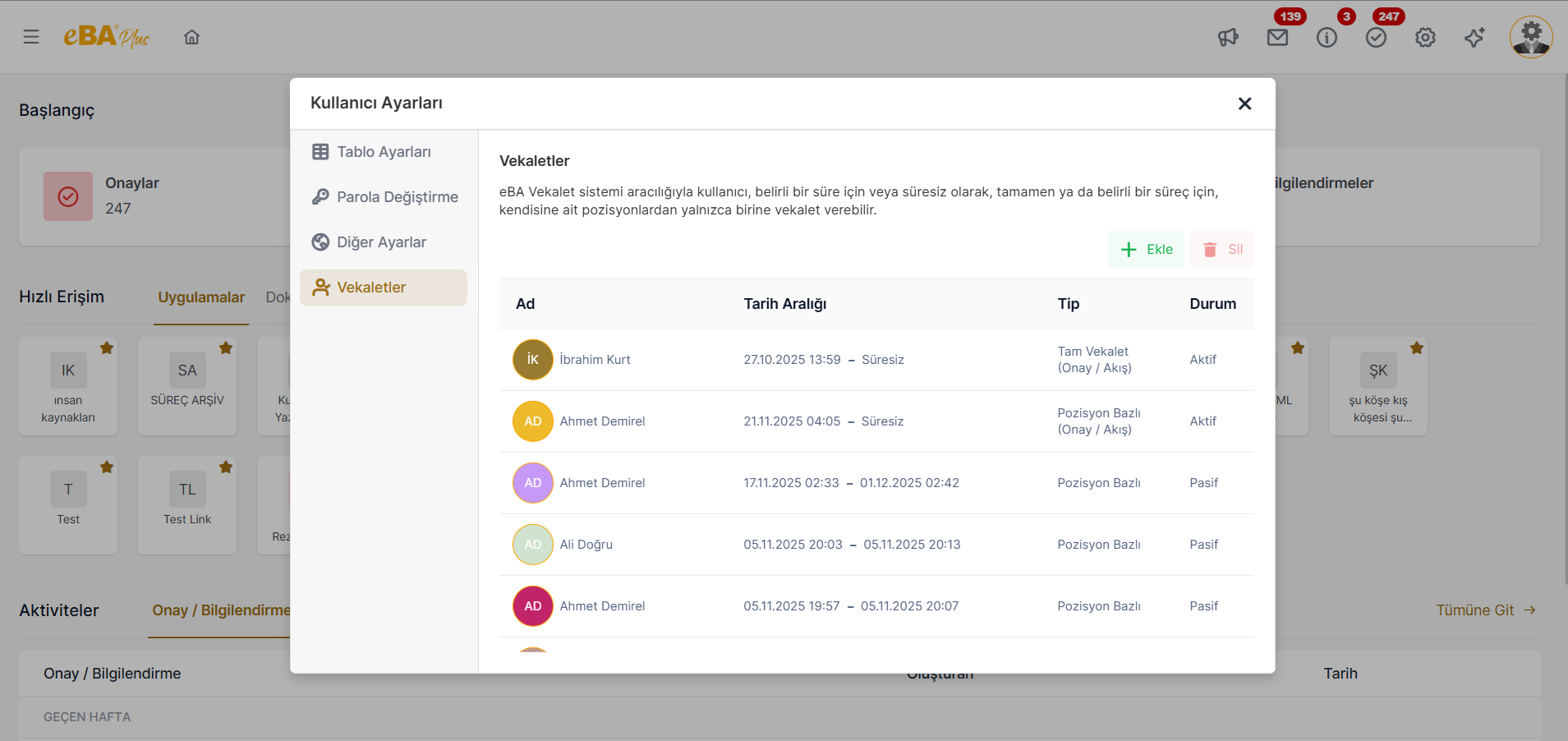Open mail inbox with 139 badge

(x=1277, y=37)
